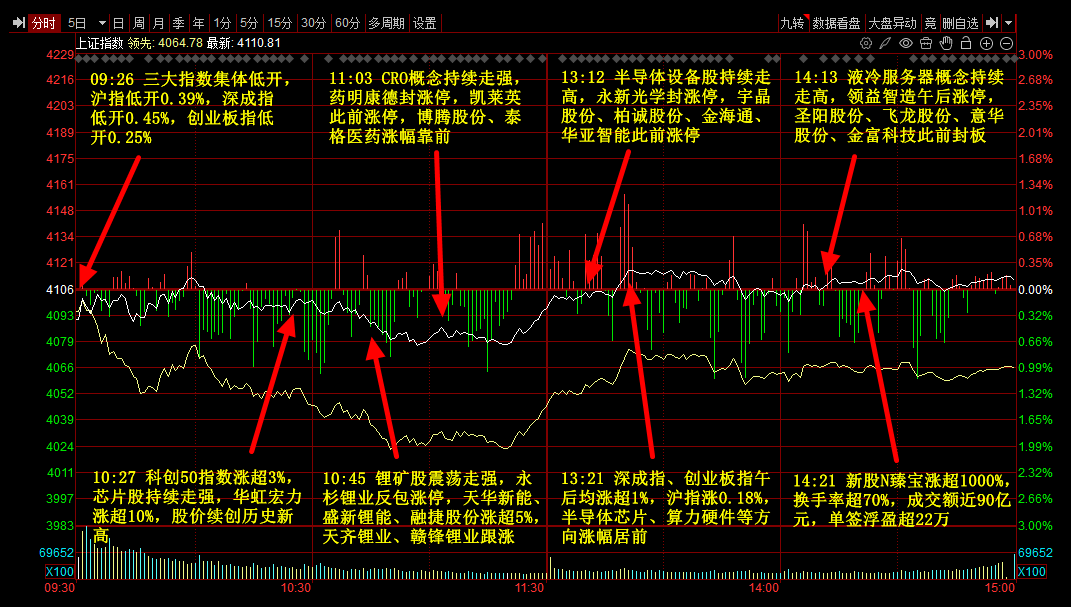The height and width of the screenshot is (607, 1071).
Task: Click the 3983 bottom price axis label
Action: 60,526
